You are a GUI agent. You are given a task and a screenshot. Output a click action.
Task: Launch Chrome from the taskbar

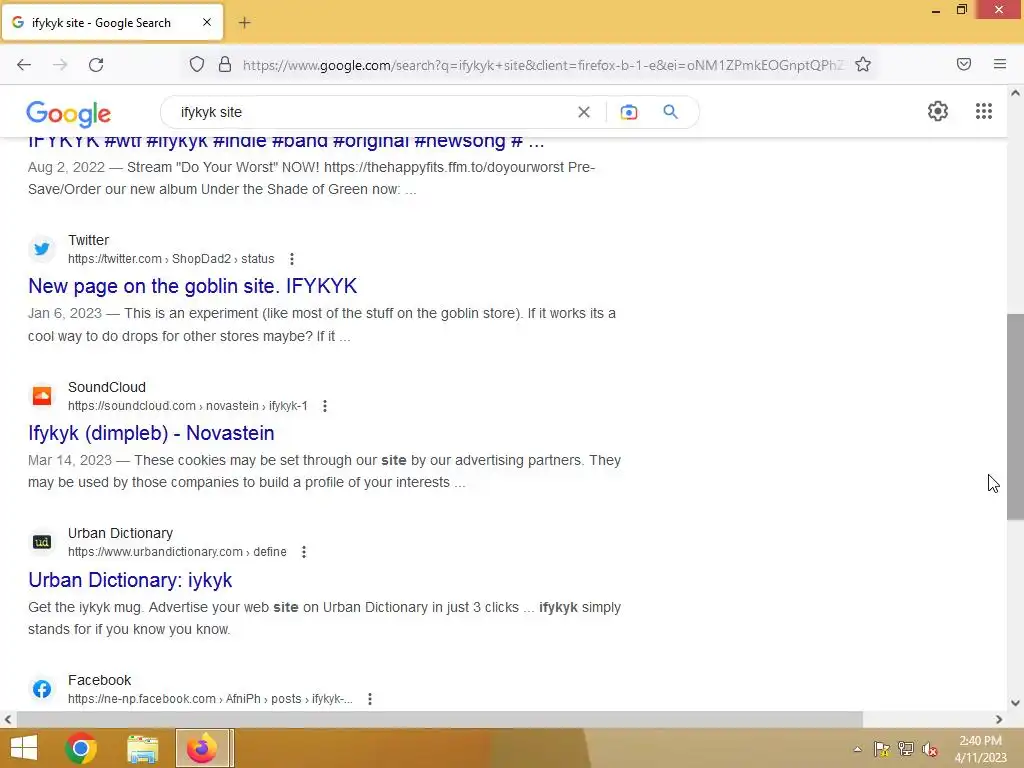(81, 748)
